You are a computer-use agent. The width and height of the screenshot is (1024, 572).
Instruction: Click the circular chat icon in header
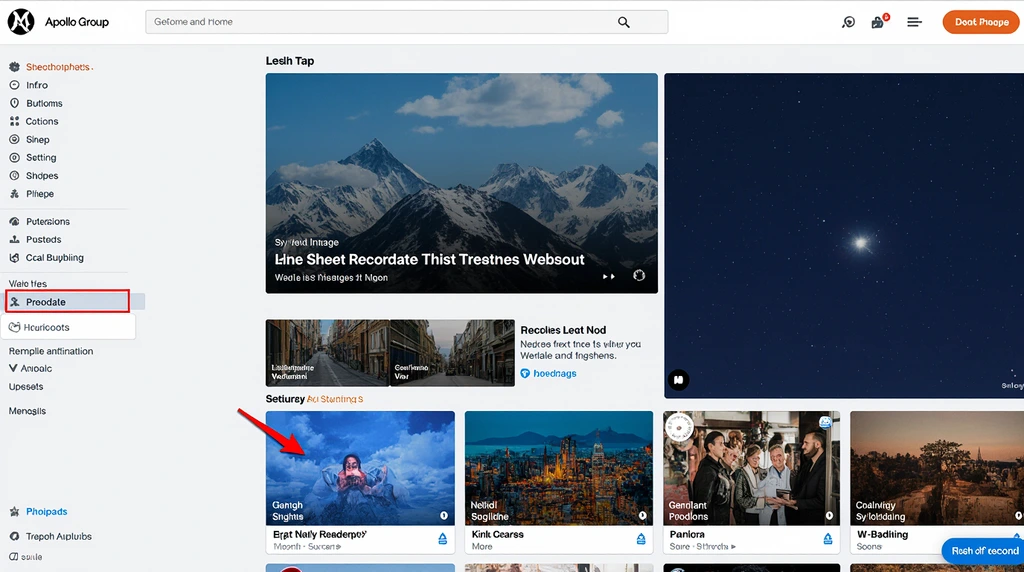[849, 22]
